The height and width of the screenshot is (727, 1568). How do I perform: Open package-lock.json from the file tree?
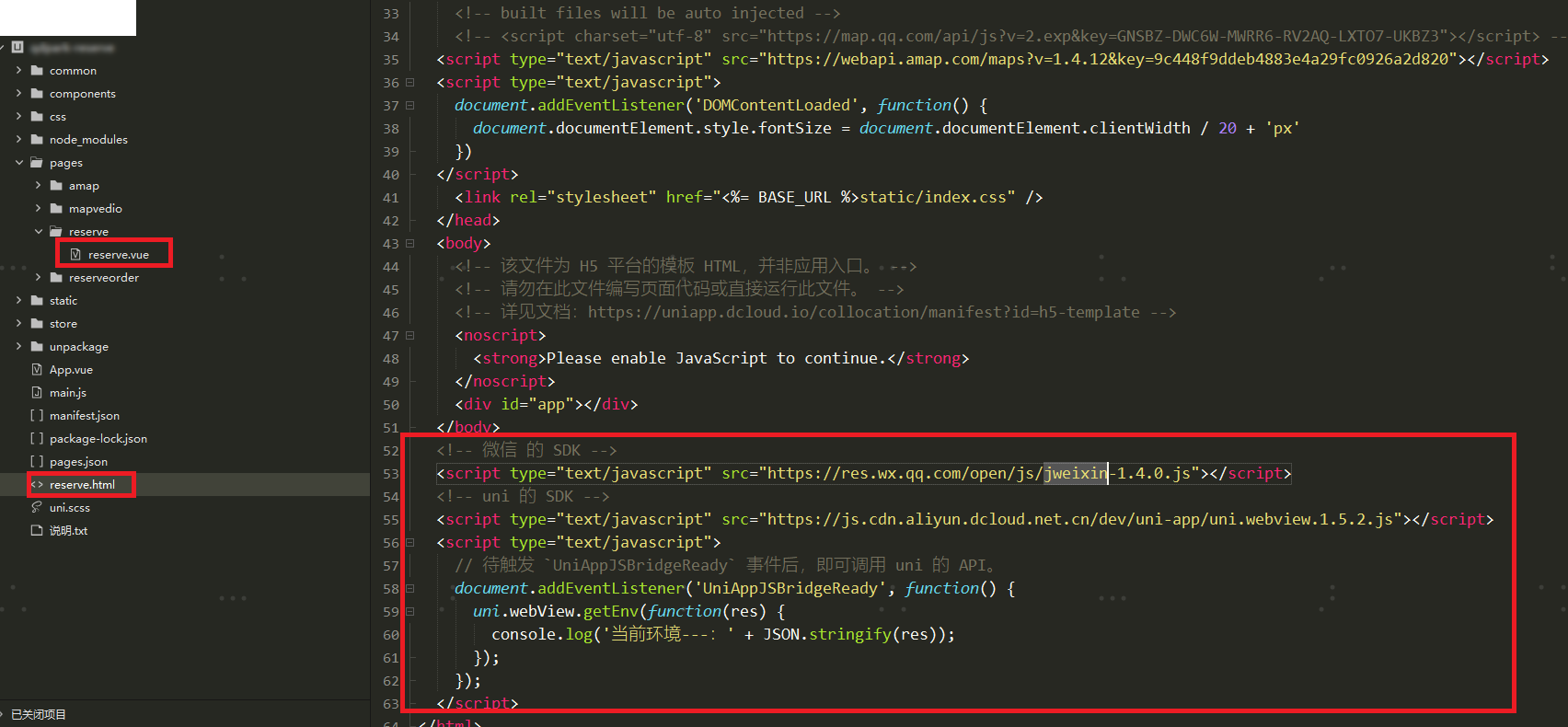coord(98,439)
